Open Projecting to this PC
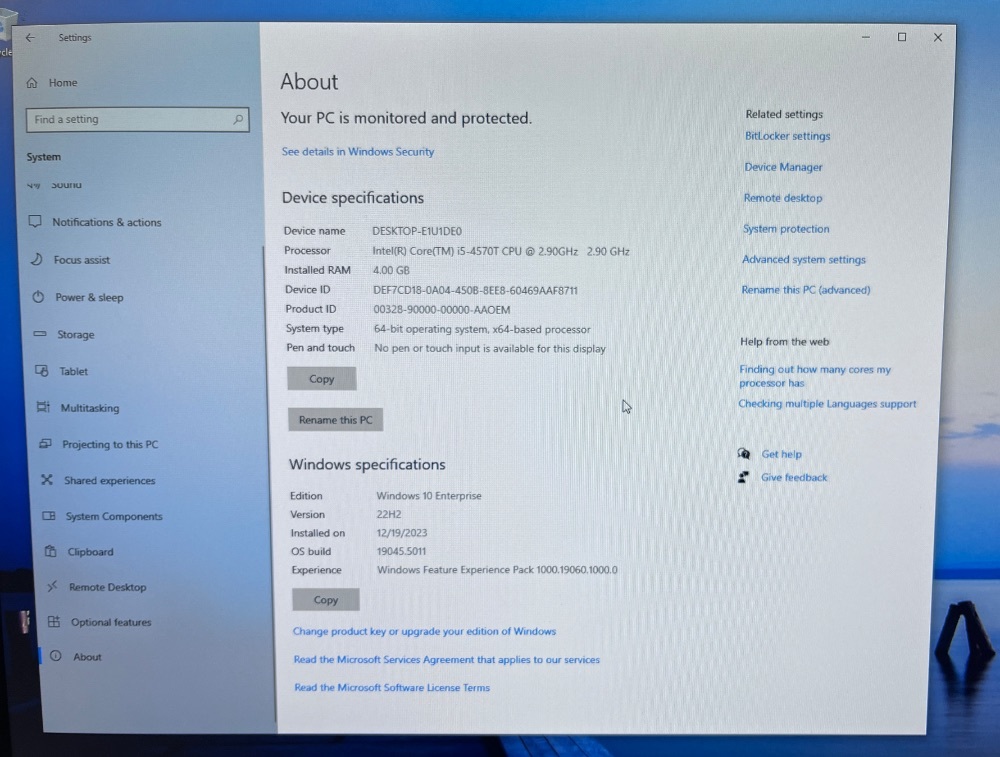 [110, 444]
